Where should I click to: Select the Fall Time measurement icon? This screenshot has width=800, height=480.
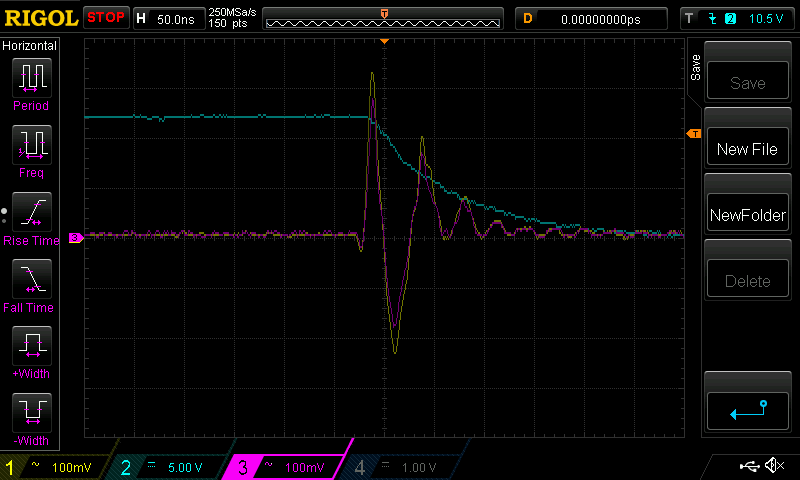click(x=32, y=279)
